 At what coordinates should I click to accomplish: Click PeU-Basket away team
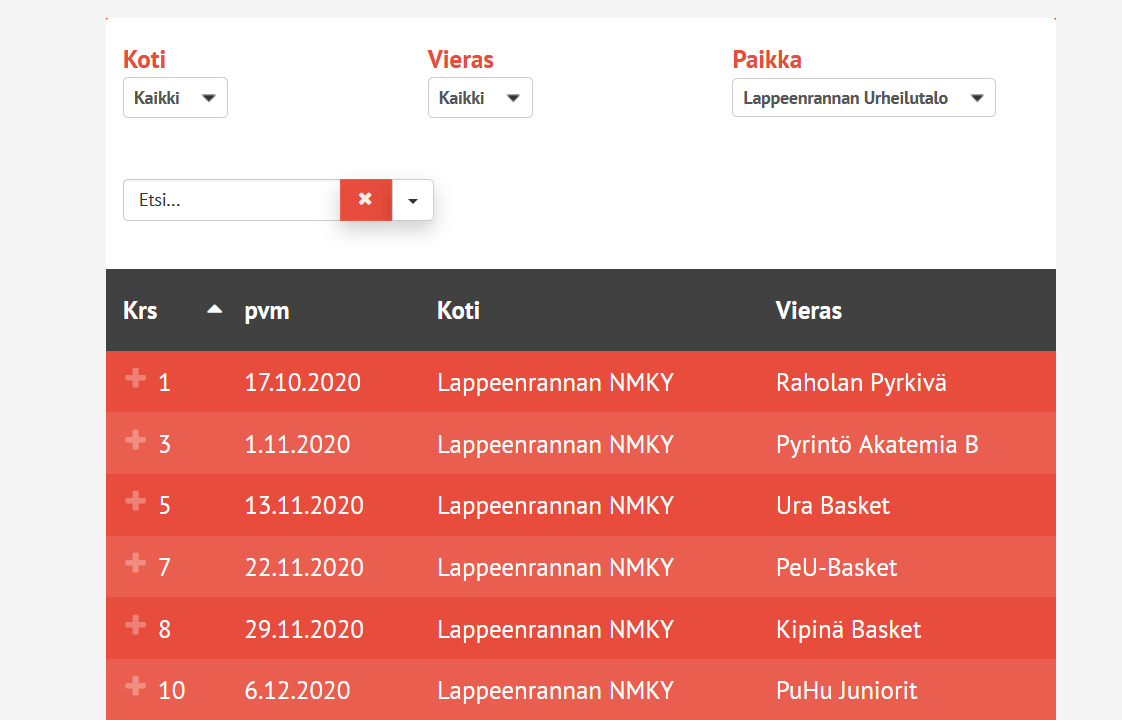tap(836, 568)
